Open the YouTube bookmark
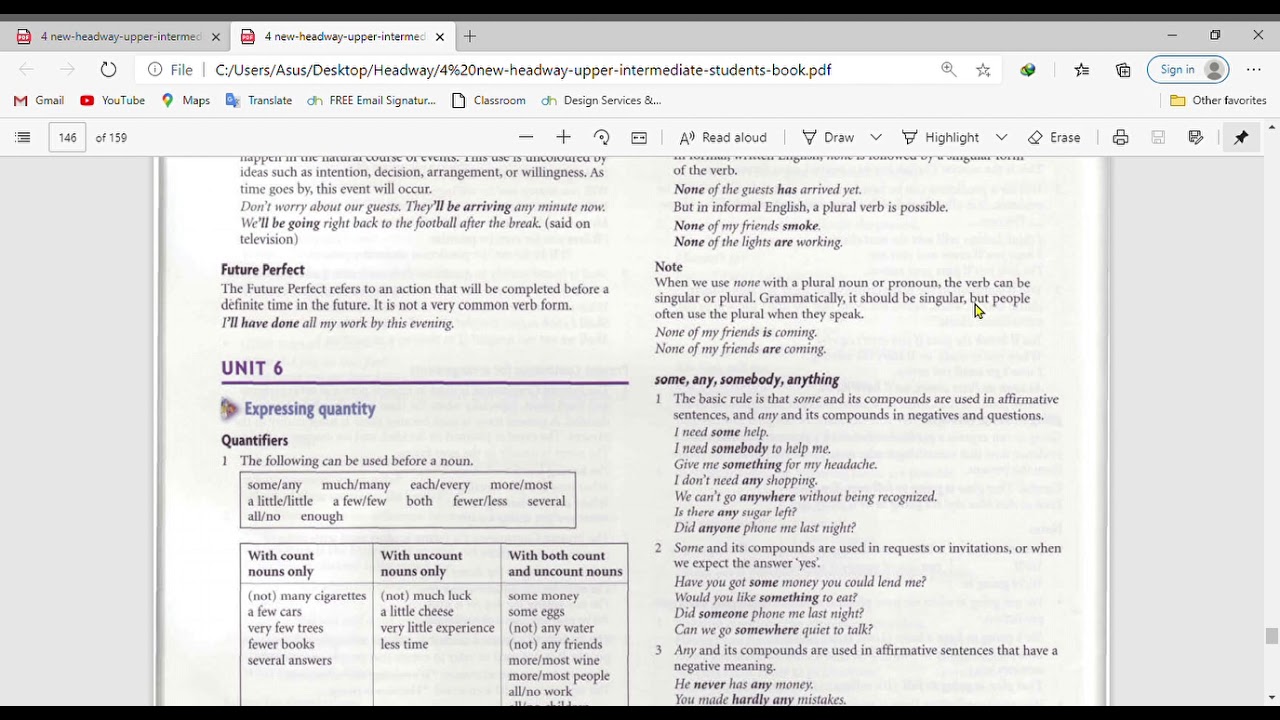Image resolution: width=1280 pixels, height=720 pixels. tap(113, 100)
